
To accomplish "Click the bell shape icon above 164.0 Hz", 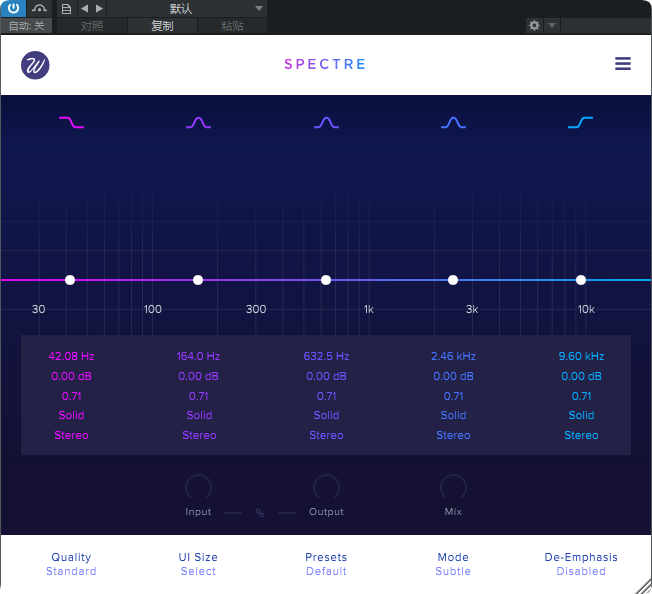I will pyautogui.click(x=198, y=122).
